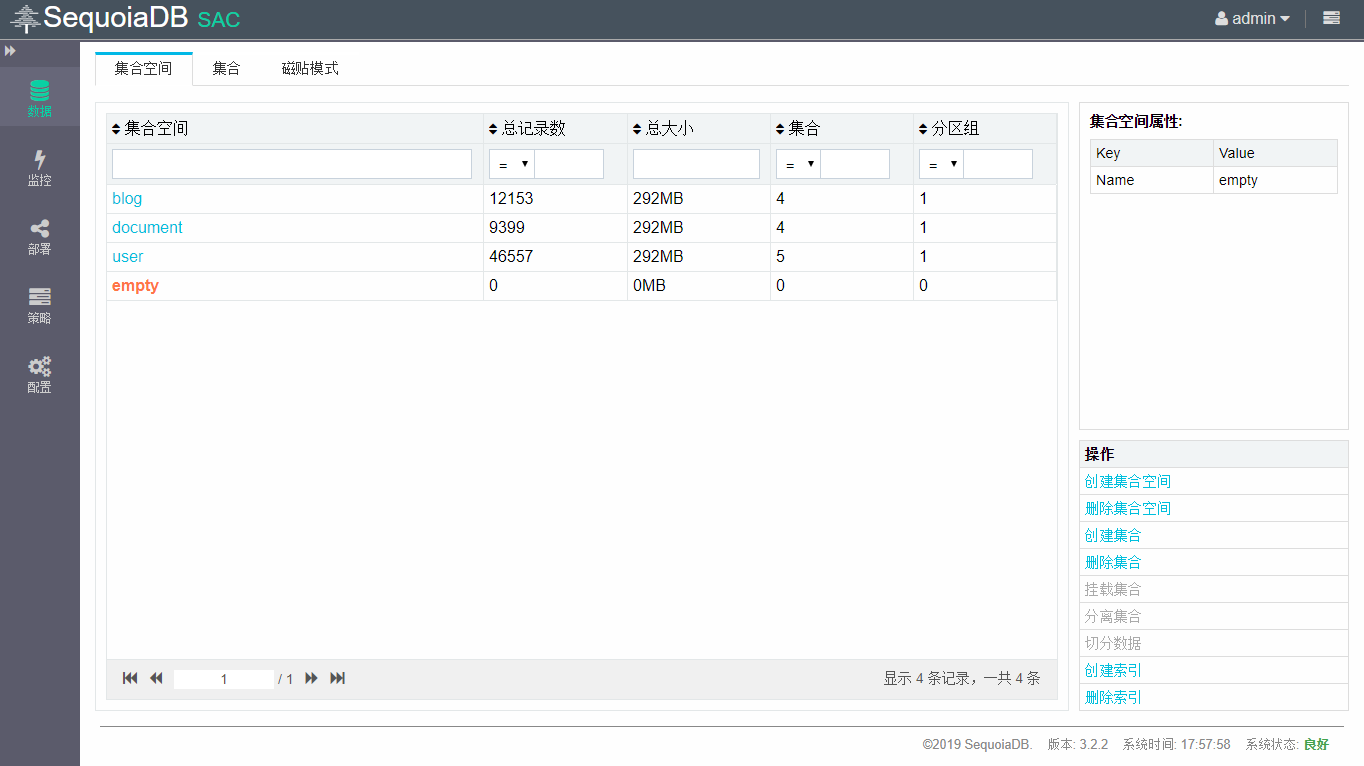Click the 12153 record count cell

[x=555, y=198]
